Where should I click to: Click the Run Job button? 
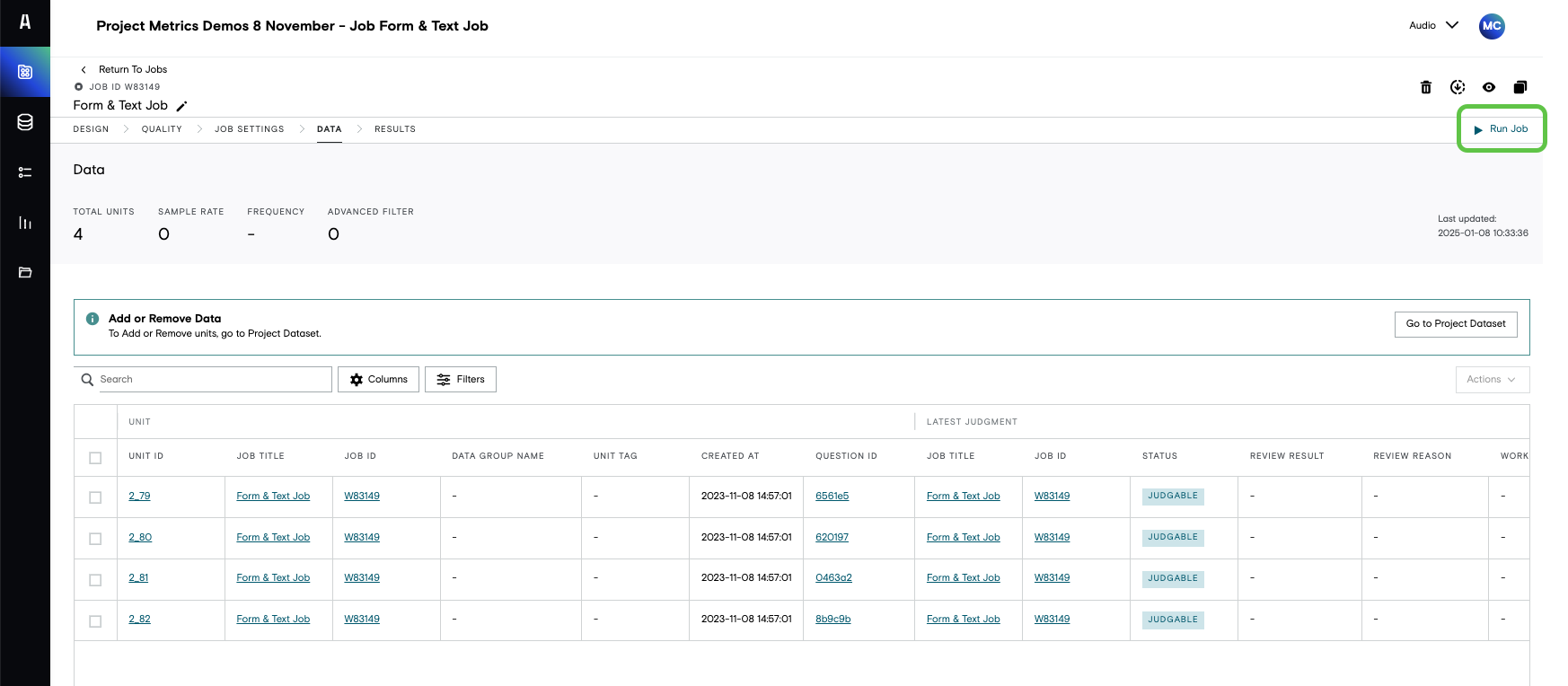[1501, 129]
